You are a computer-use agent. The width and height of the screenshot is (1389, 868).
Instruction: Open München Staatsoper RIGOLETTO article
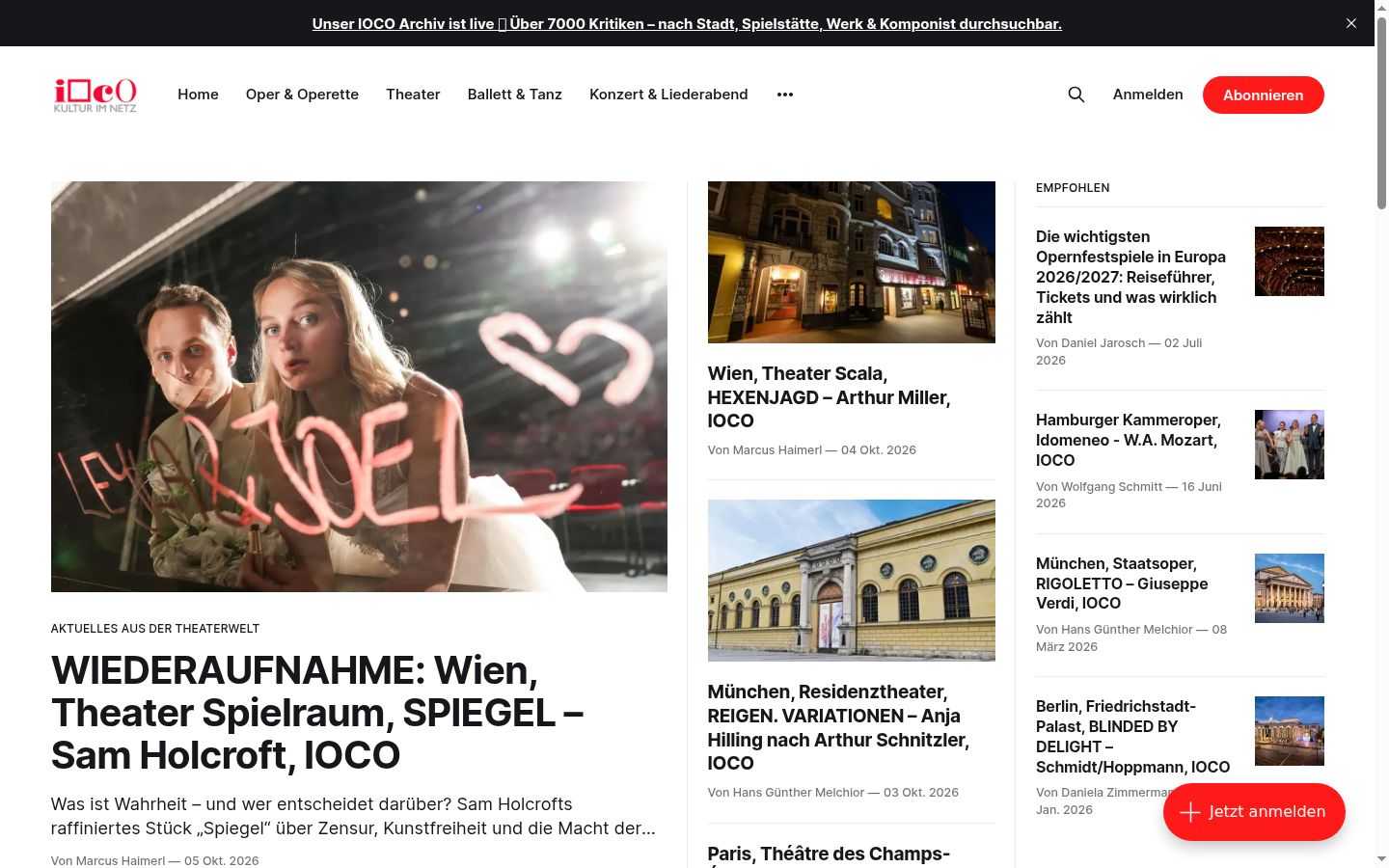1122,583
